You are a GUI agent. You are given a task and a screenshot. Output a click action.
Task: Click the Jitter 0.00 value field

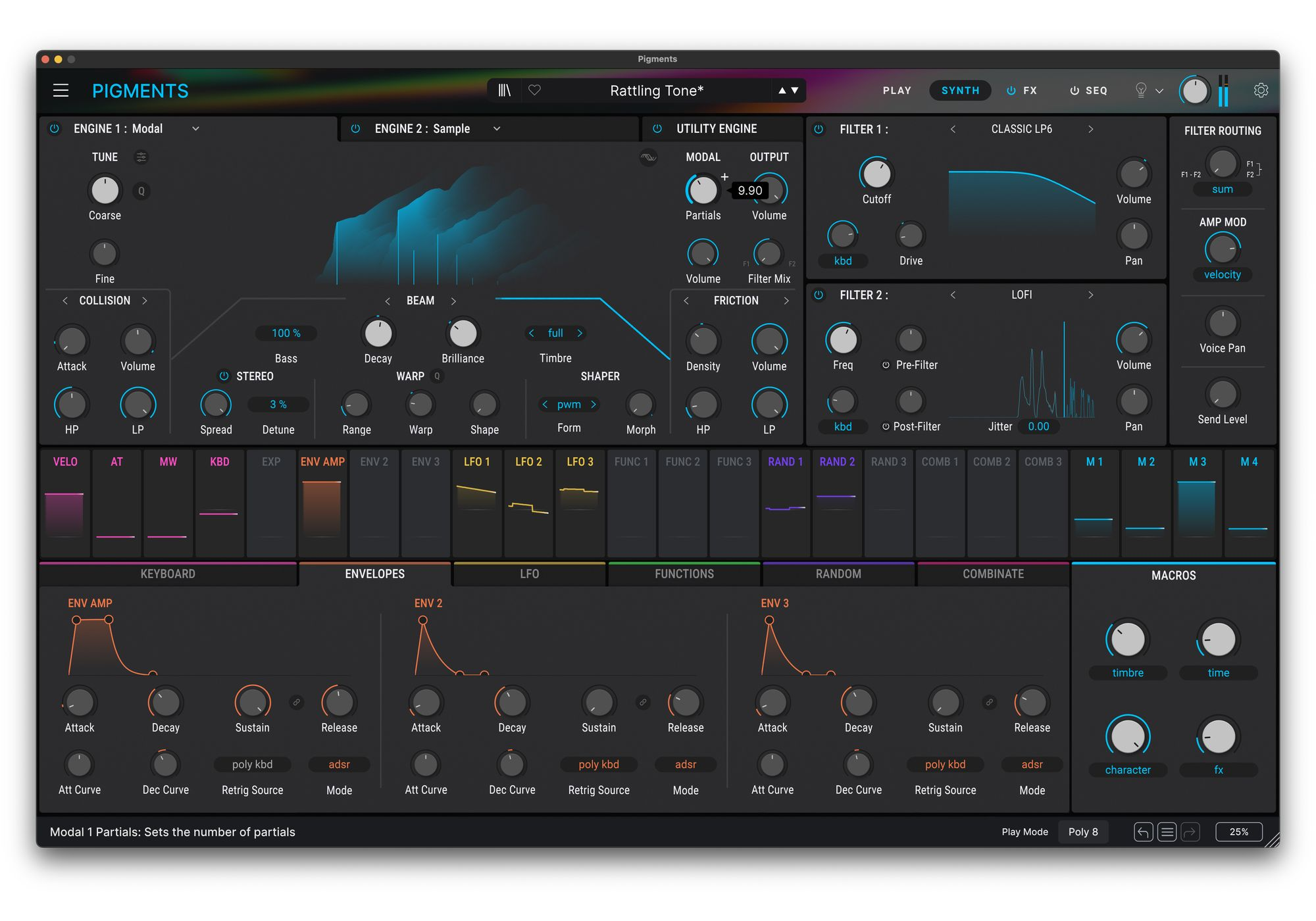tap(1038, 426)
